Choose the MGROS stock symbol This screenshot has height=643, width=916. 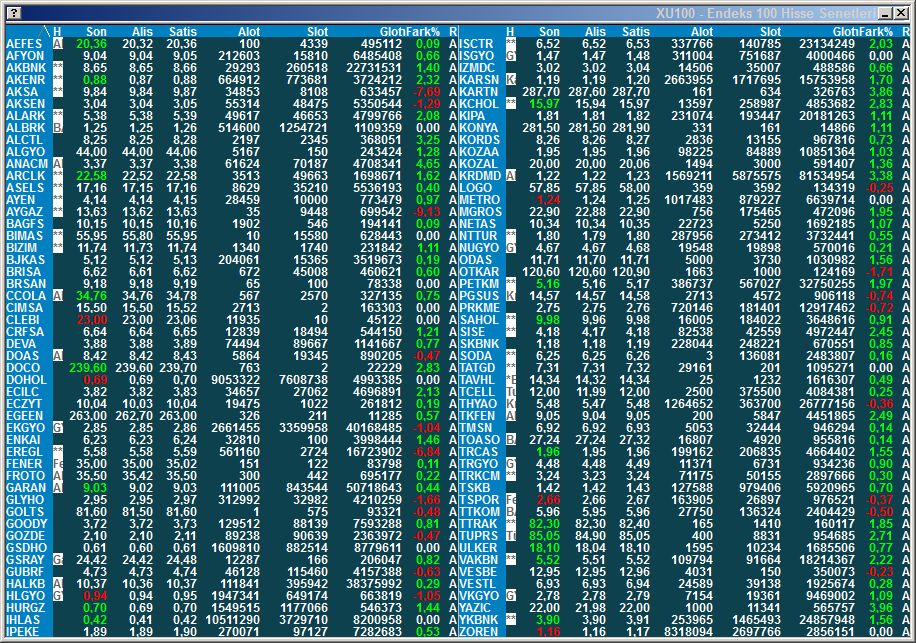tap(480, 211)
